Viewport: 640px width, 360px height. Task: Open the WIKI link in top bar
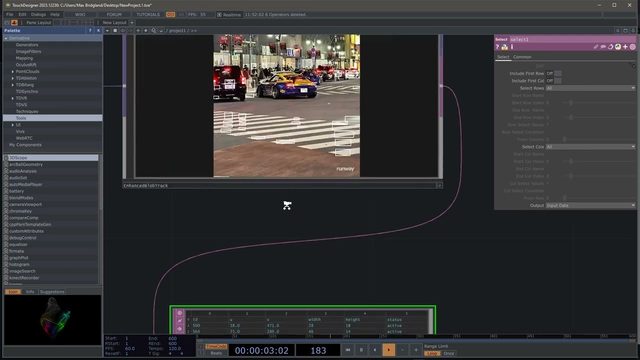click(80, 14)
